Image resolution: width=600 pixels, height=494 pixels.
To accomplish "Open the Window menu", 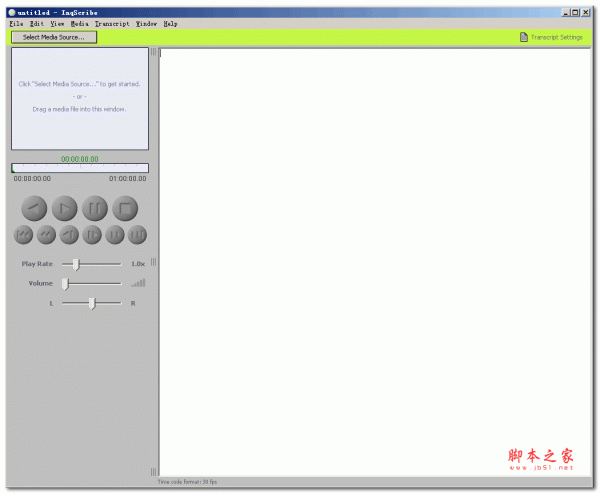I will 146,24.
